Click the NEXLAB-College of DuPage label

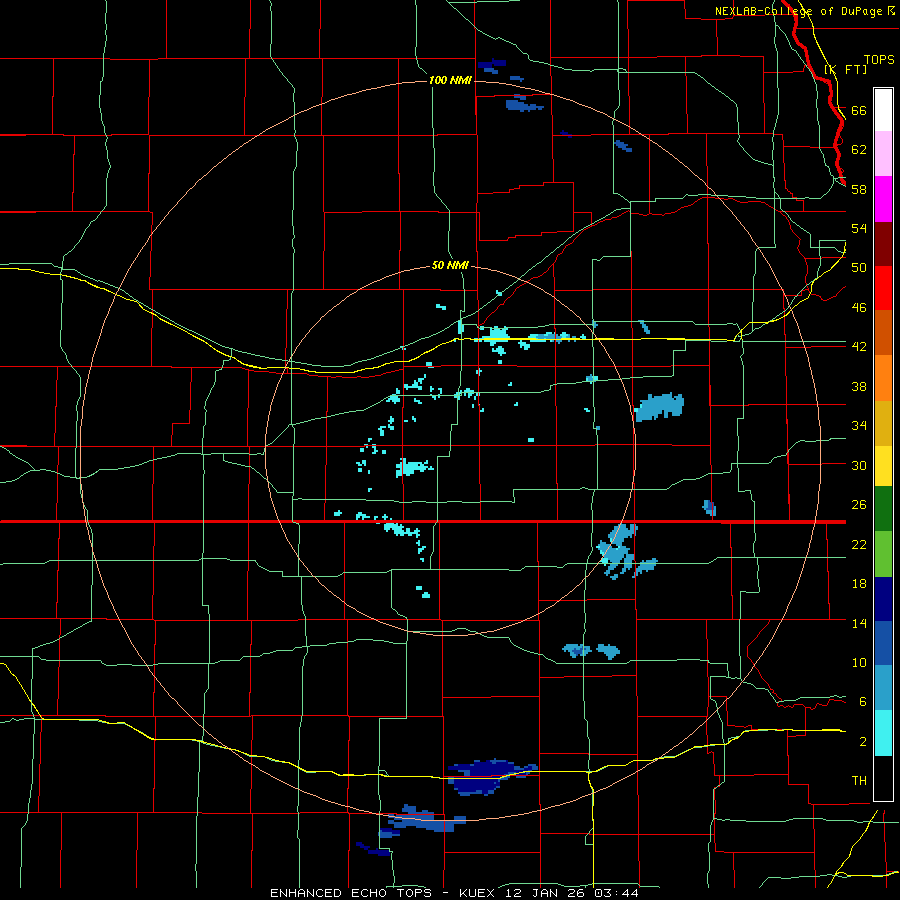coord(798,11)
